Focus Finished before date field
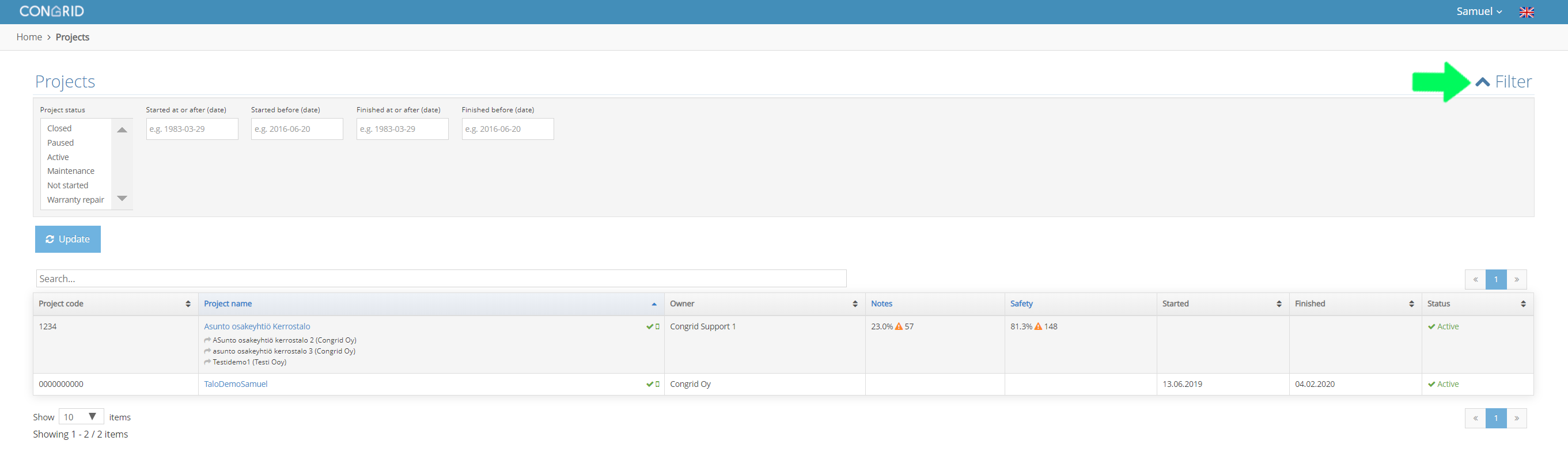Screen dimensions: 1568x456 [507, 129]
